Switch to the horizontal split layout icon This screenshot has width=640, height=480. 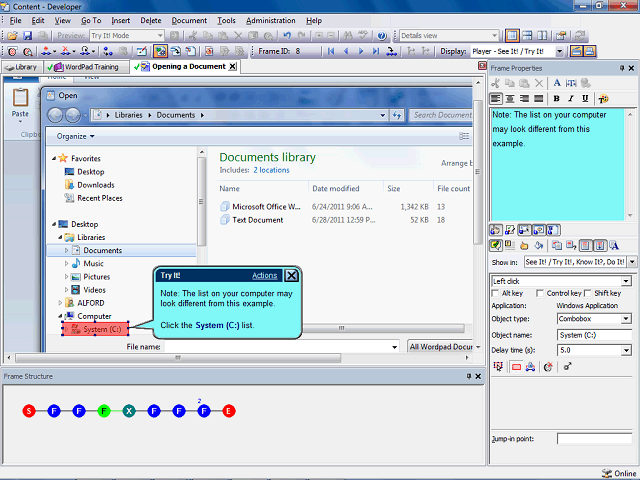click(527, 36)
